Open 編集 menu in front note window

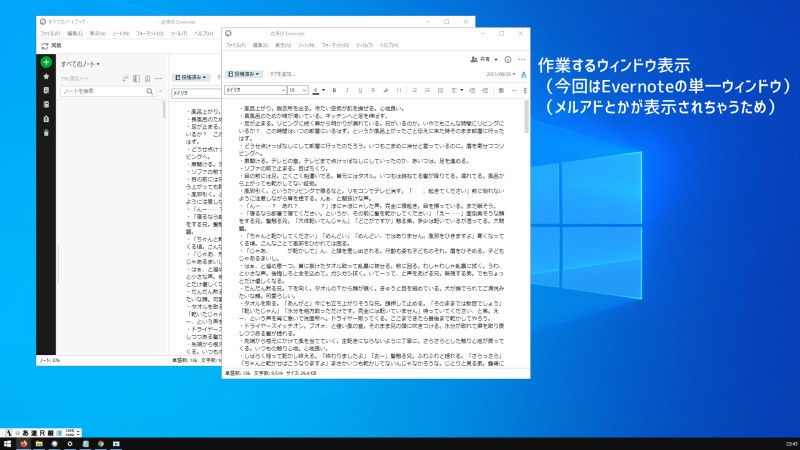[260, 45]
